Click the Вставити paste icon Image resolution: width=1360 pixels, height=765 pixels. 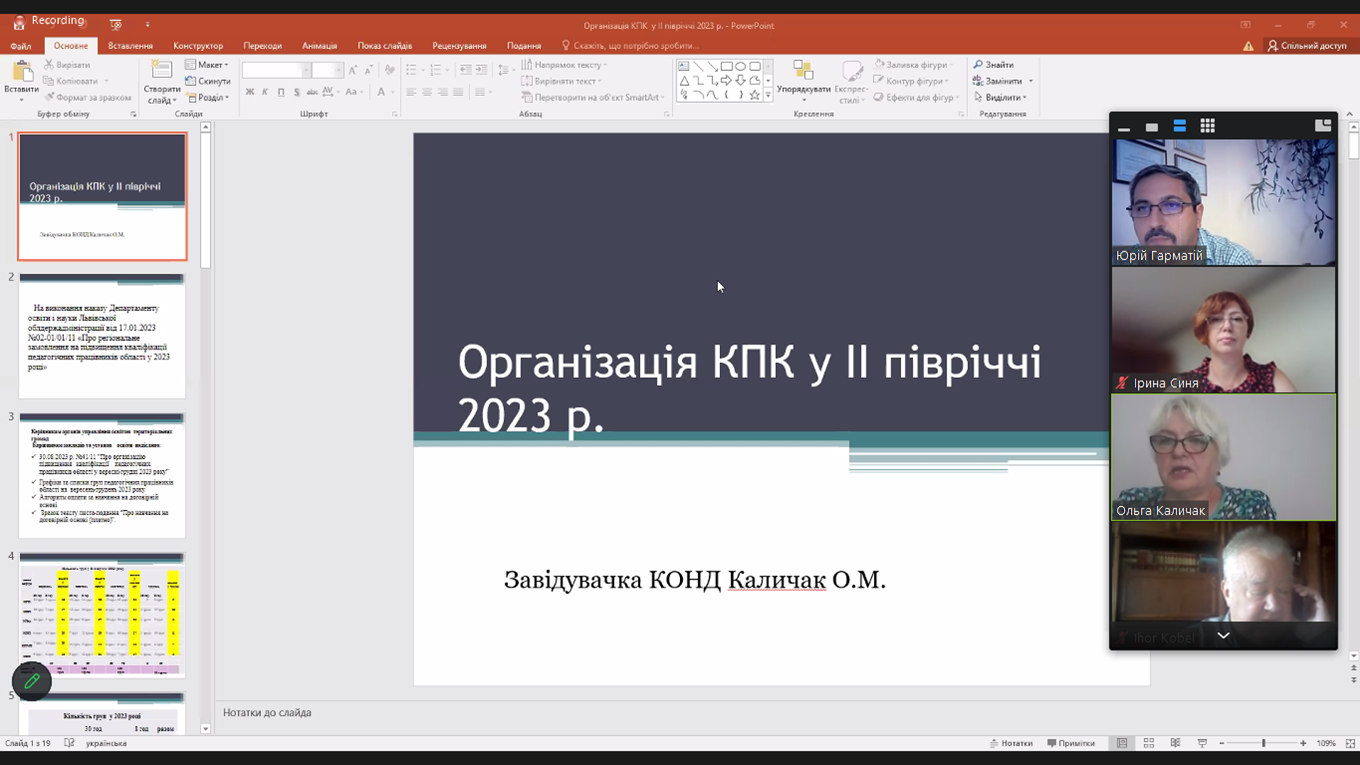click(x=21, y=73)
